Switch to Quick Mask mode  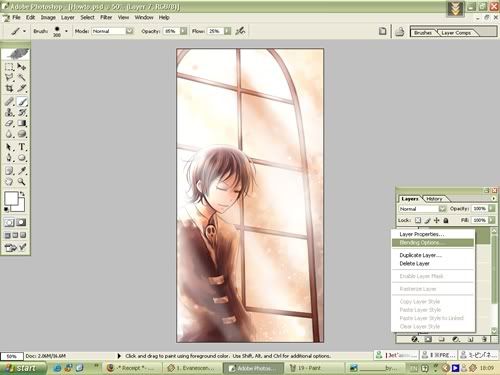[21, 222]
